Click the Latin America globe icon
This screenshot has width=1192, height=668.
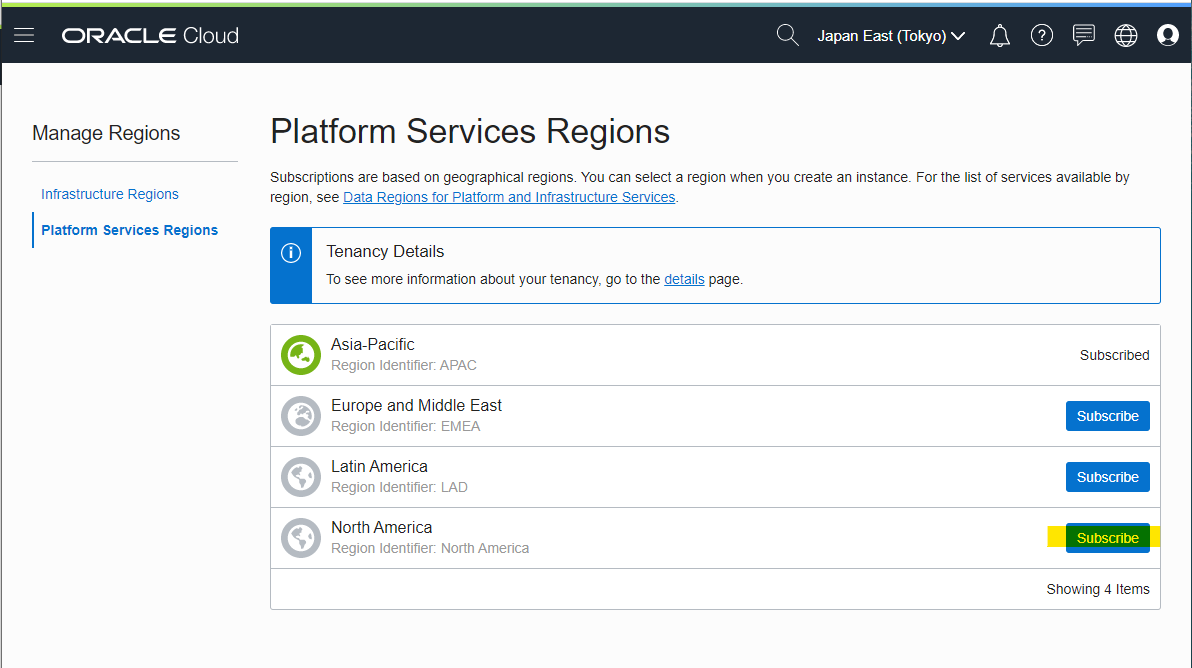tap(301, 477)
